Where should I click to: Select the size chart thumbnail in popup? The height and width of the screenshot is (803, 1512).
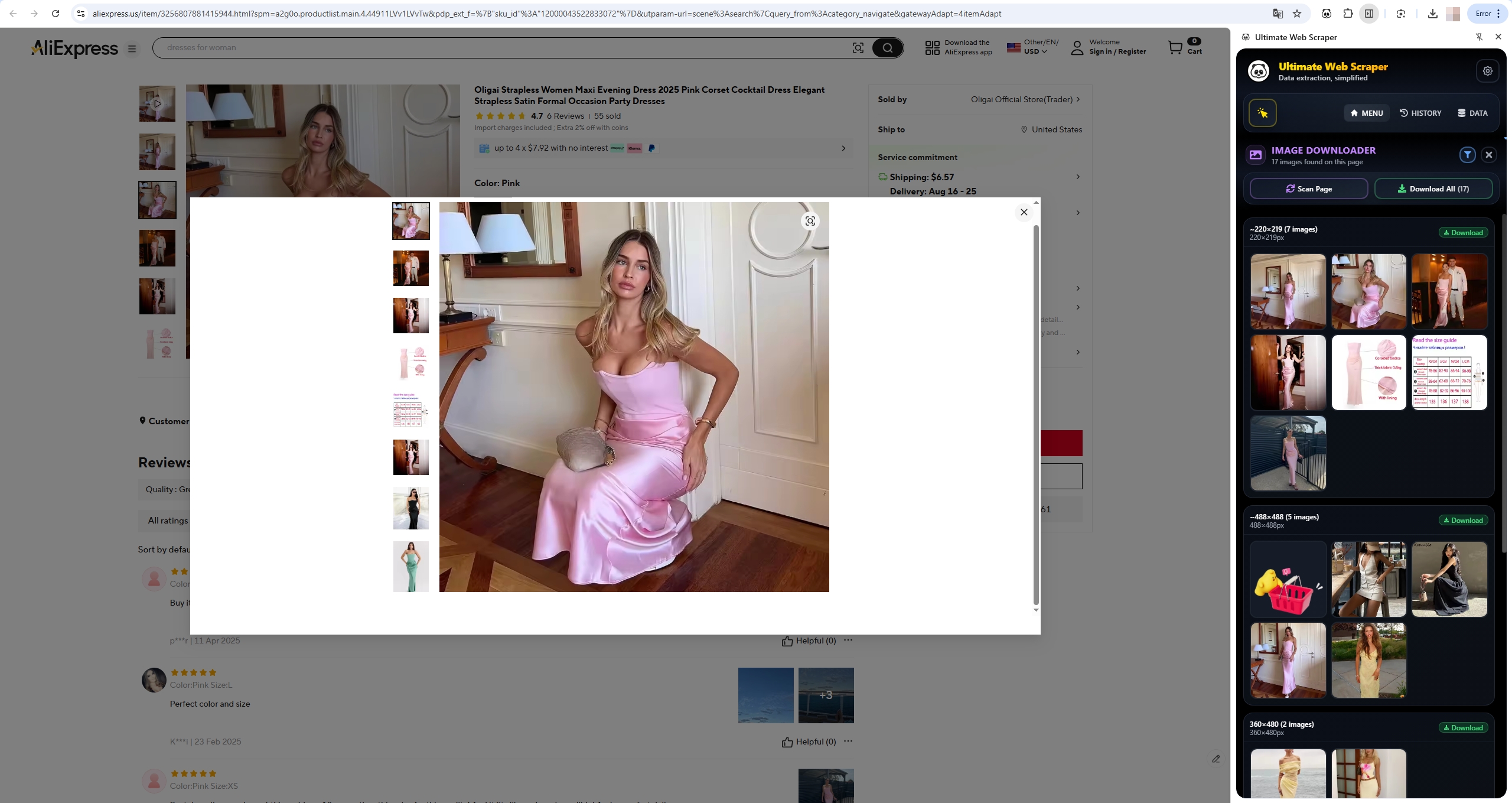pyautogui.click(x=411, y=409)
